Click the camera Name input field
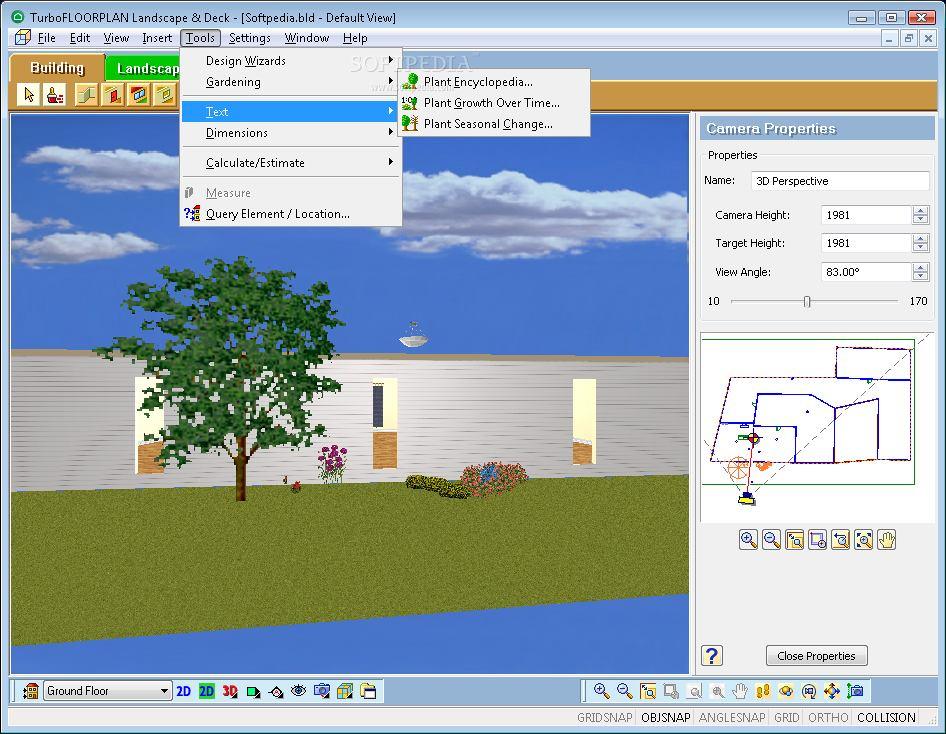The image size is (946, 734). coord(840,181)
